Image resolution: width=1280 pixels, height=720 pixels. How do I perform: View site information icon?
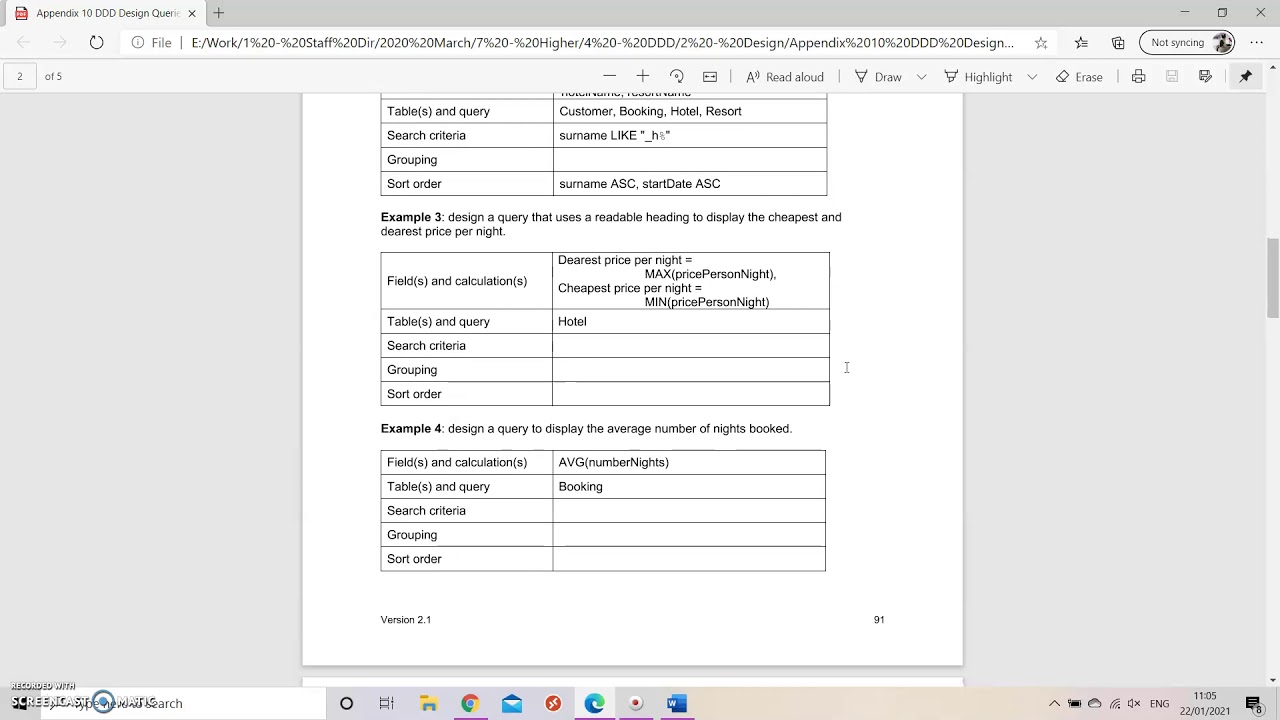pyautogui.click(x=137, y=42)
